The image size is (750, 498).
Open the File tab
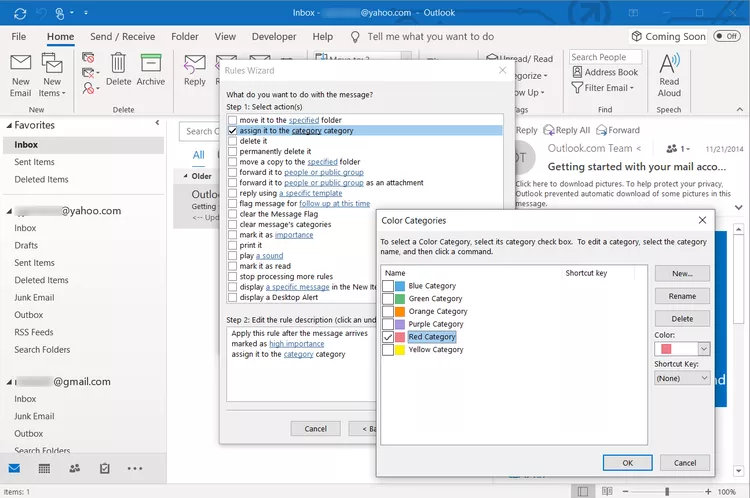point(19,37)
